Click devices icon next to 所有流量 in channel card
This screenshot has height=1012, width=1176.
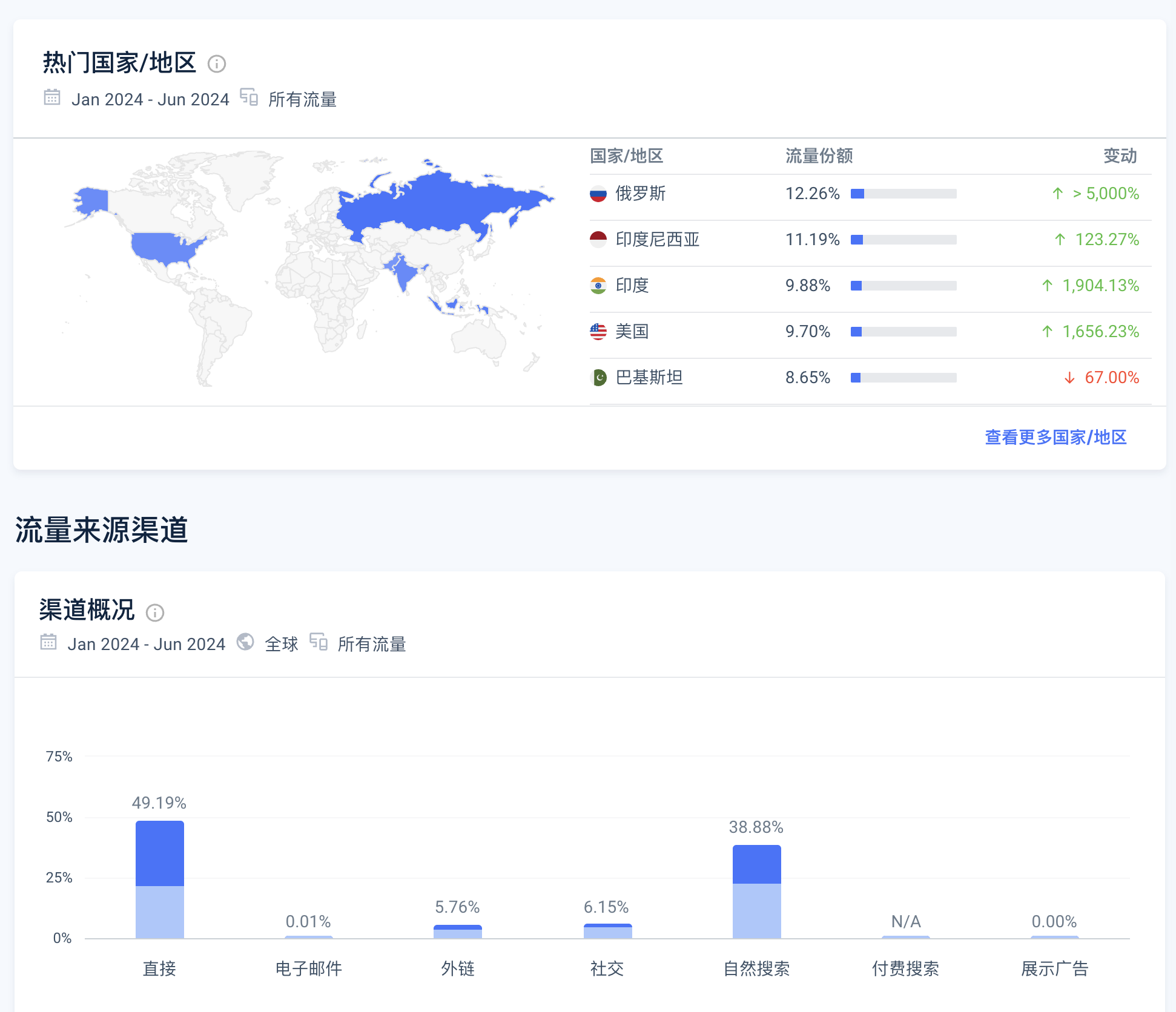[319, 642]
